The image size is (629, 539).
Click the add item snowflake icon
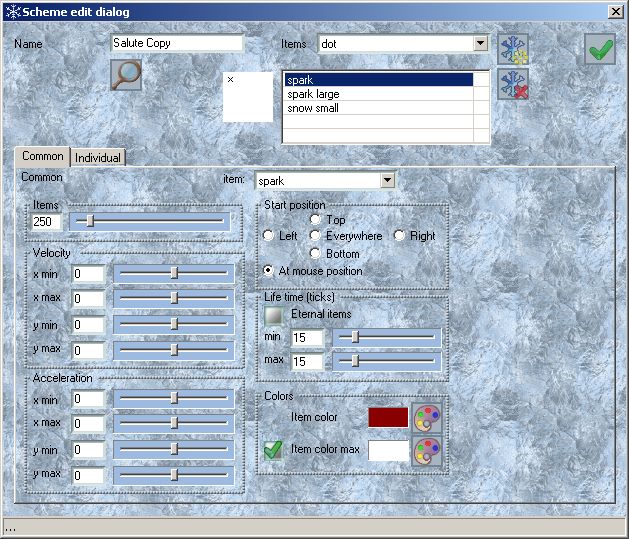[x=513, y=48]
